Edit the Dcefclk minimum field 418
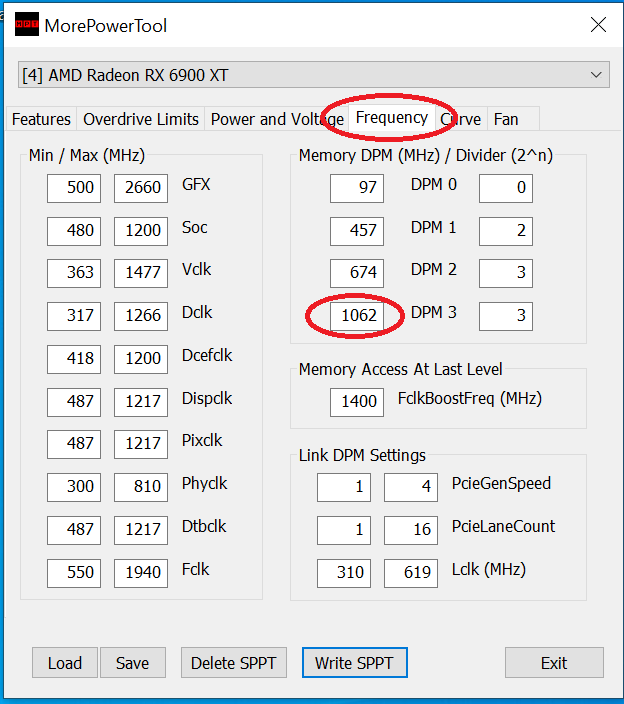Screen dimensions: 624x704 (x=74, y=359)
